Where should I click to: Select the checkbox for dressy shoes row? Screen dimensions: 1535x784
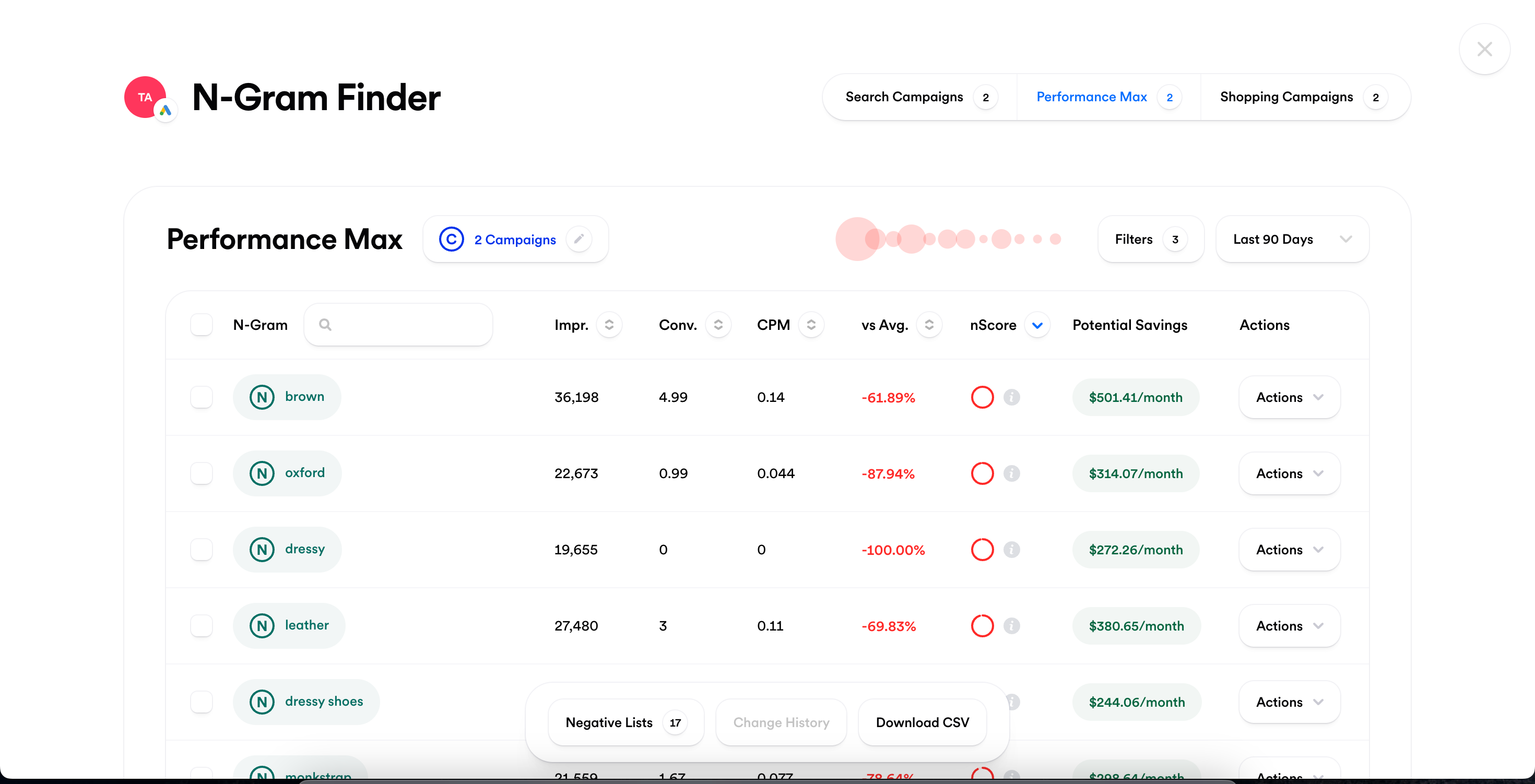202,702
